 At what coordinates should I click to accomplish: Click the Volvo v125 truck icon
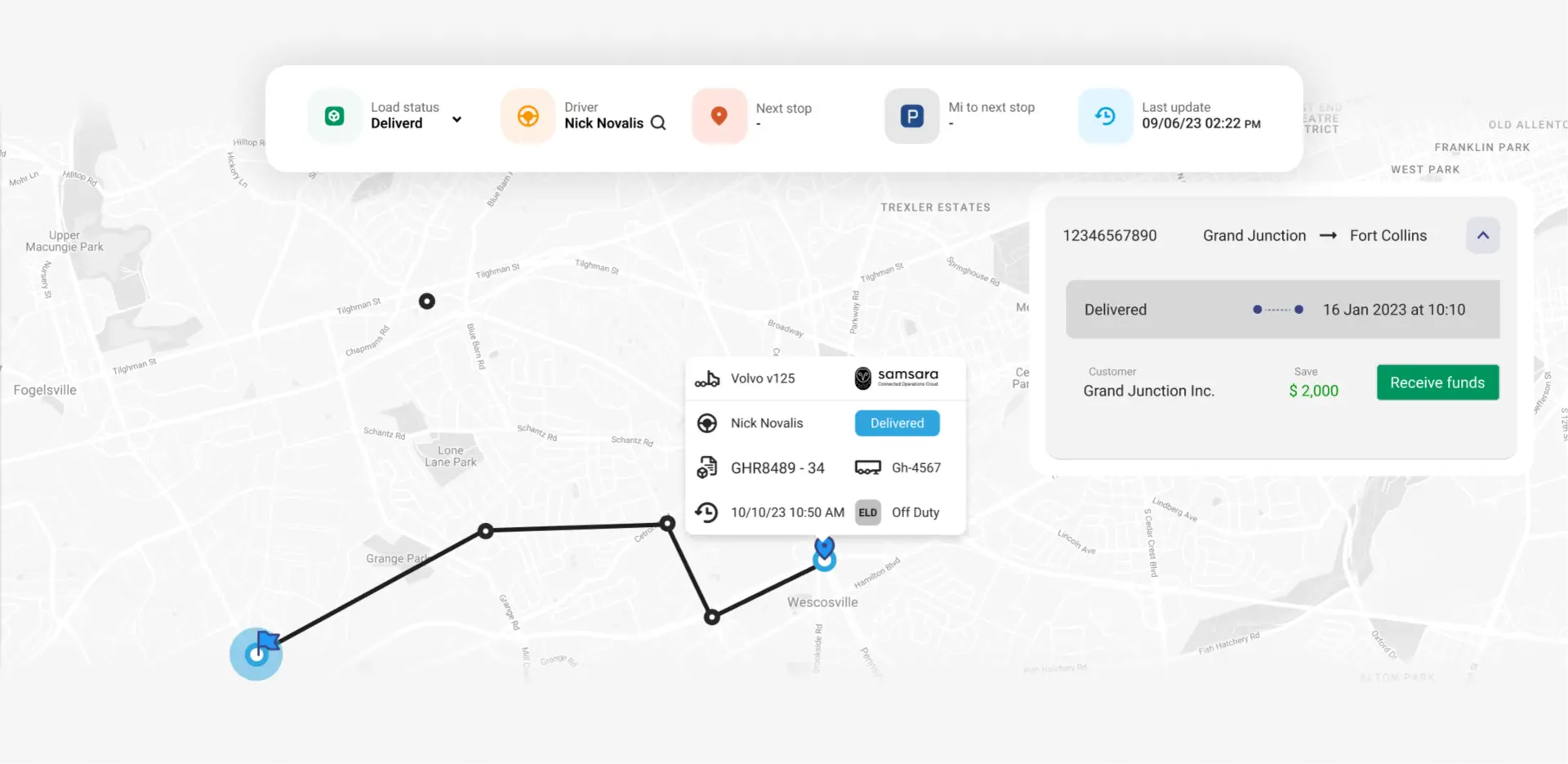(x=707, y=379)
